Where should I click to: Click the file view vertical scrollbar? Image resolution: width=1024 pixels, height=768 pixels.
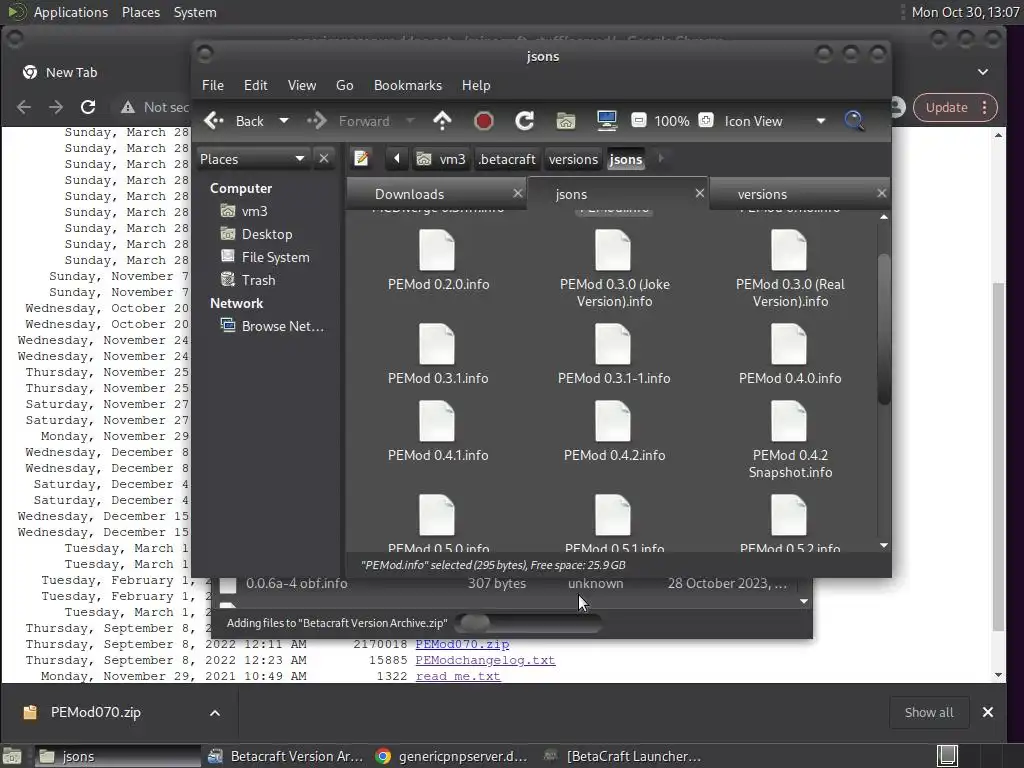[884, 330]
